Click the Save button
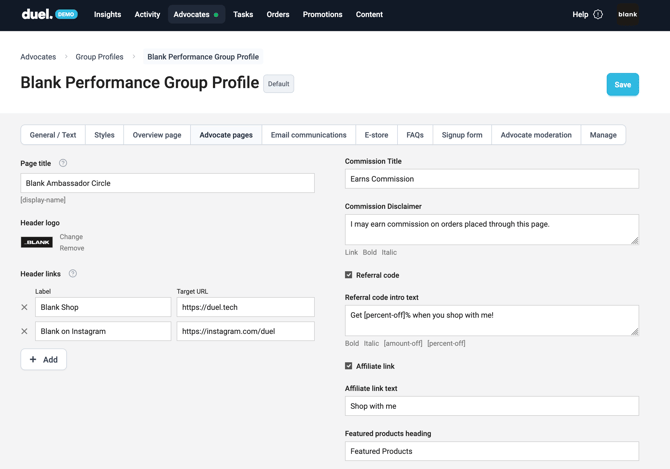Image resolution: width=670 pixels, height=469 pixels. point(622,85)
